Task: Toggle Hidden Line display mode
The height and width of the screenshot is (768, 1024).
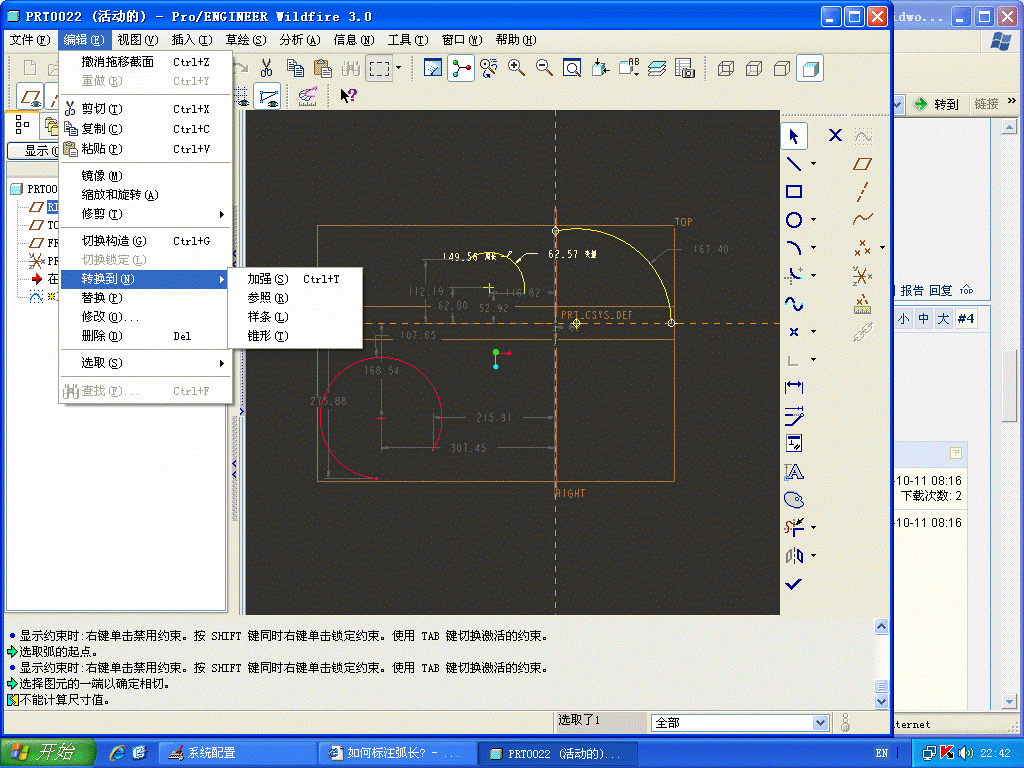Action: pyautogui.click(x=754, y=68)
